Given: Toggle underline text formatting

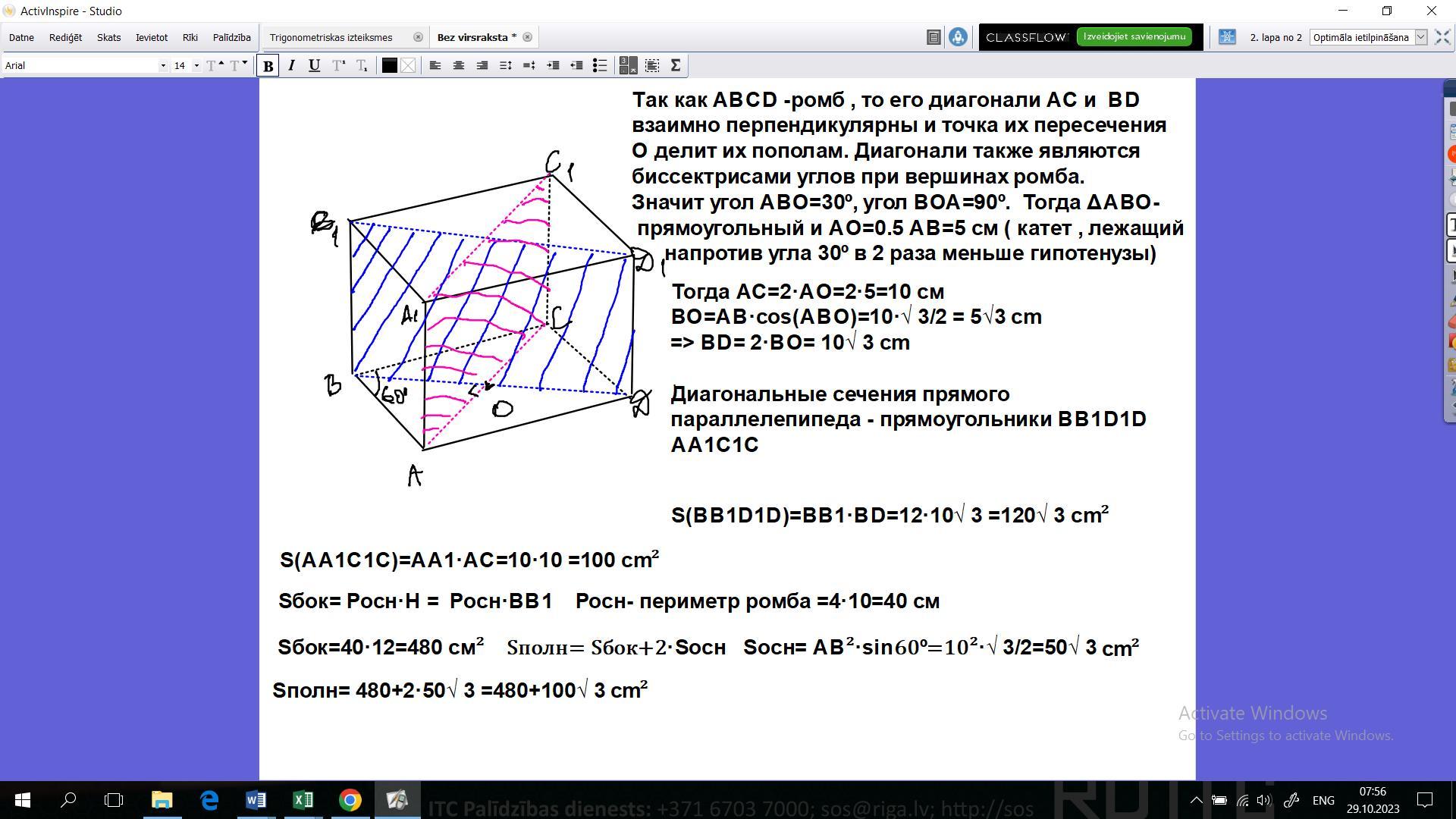Looking at the screenshot, I should (x=314, y=66).
